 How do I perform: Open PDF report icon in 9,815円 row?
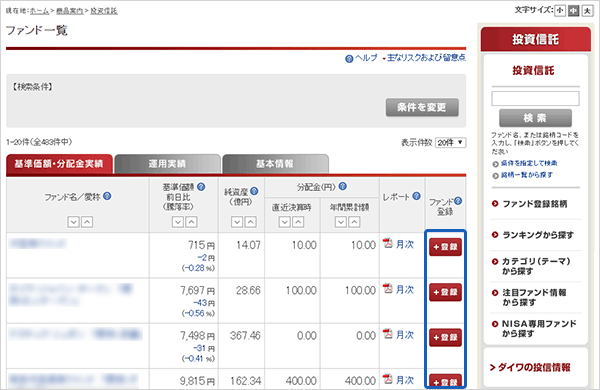pos(388,379)
